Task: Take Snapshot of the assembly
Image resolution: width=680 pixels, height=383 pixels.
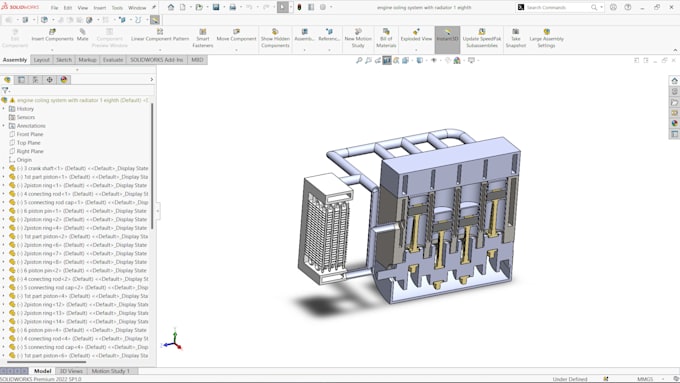Action: (x=516, y=38)
